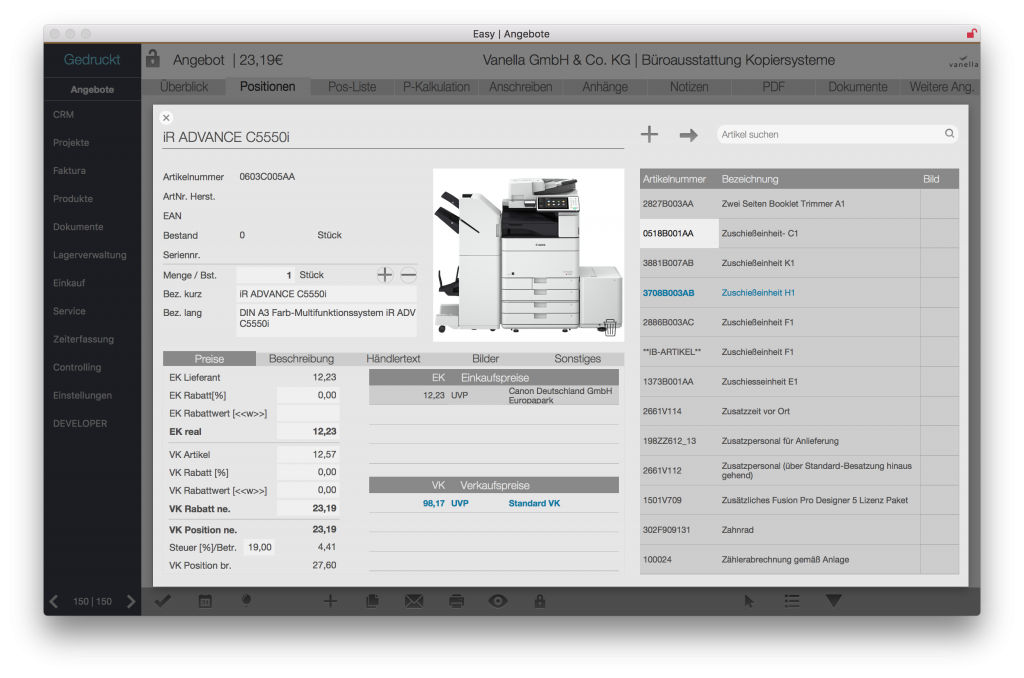The height and width of the screenshot is (678, 1024).
Task: Click the red unlock icon in title bar
Action: [x=972, y=33]
